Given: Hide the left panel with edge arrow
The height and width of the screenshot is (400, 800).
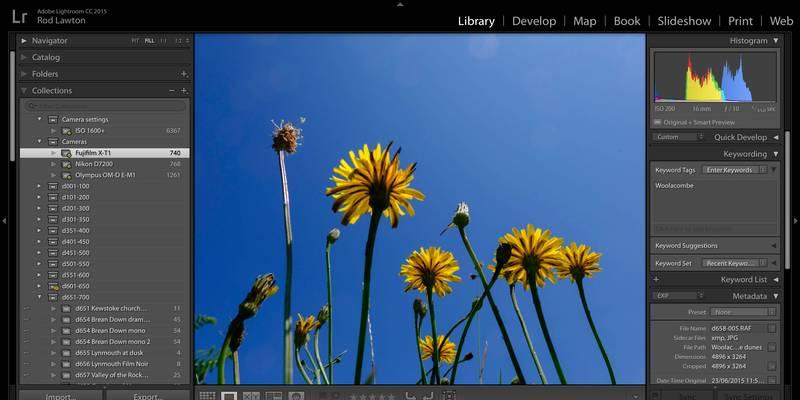Looking at the screenshot, I should pyautogui.click(x=4, y=221).
